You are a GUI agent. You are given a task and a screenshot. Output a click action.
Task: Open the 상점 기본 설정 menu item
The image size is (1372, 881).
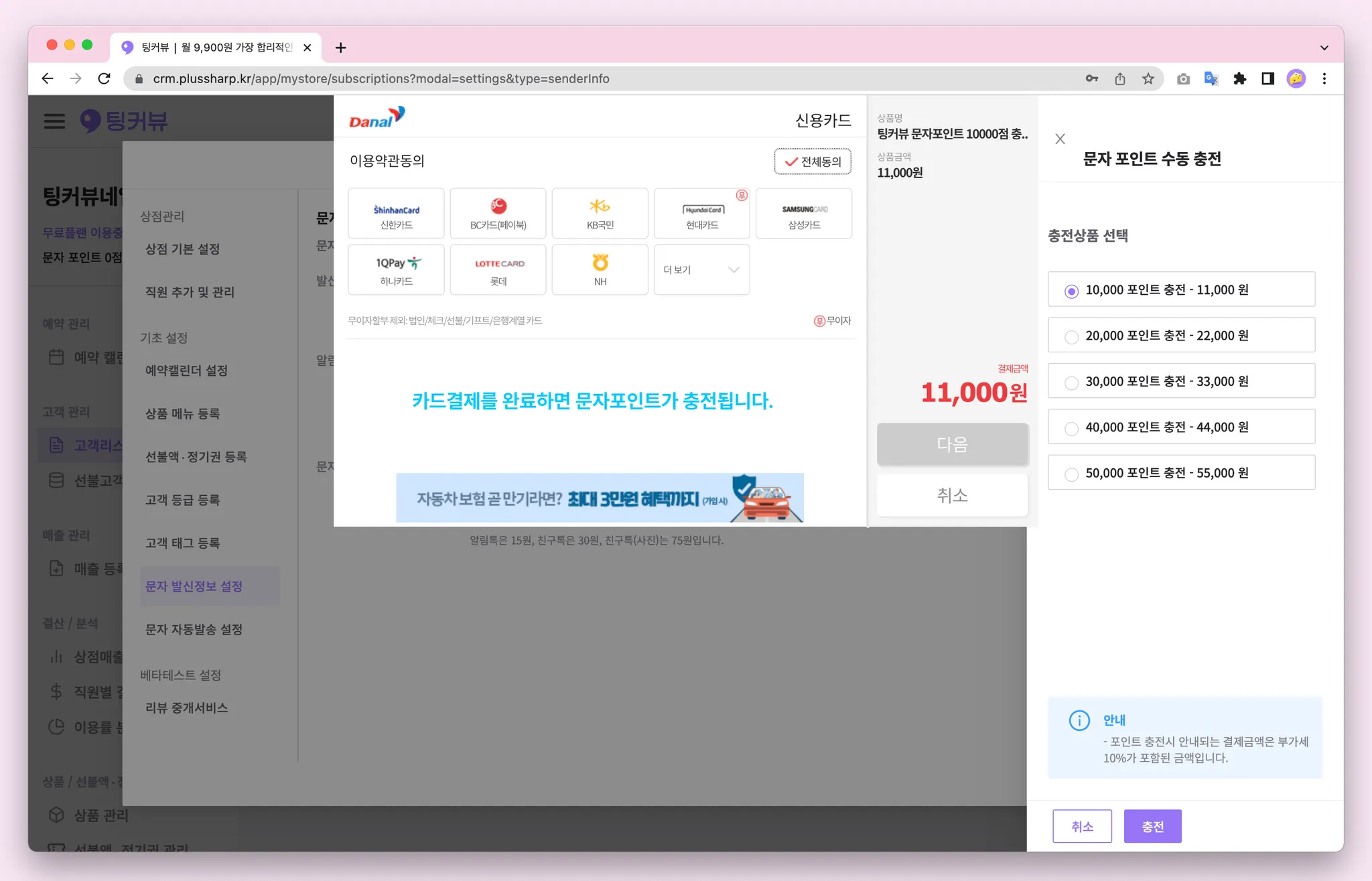pos(182,249)
